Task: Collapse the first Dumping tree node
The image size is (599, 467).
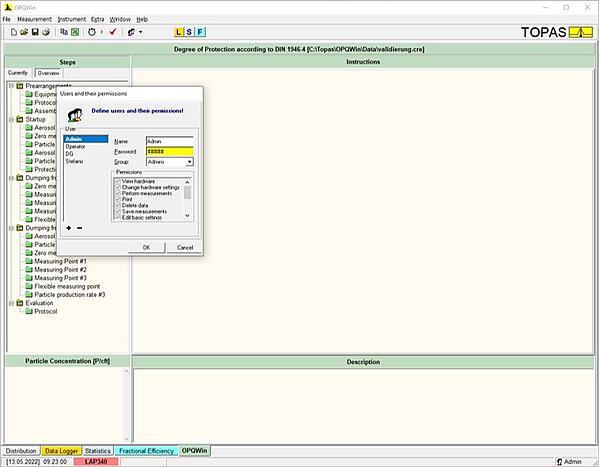Action: [x=11, y=178]
